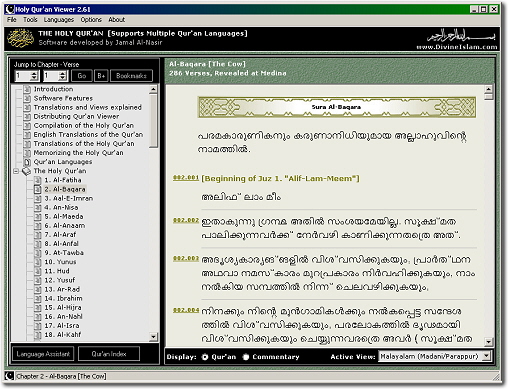Click the 10. Yunus chapter icon
The width and height of the screenshot is (509, 389).
point(38,262)
